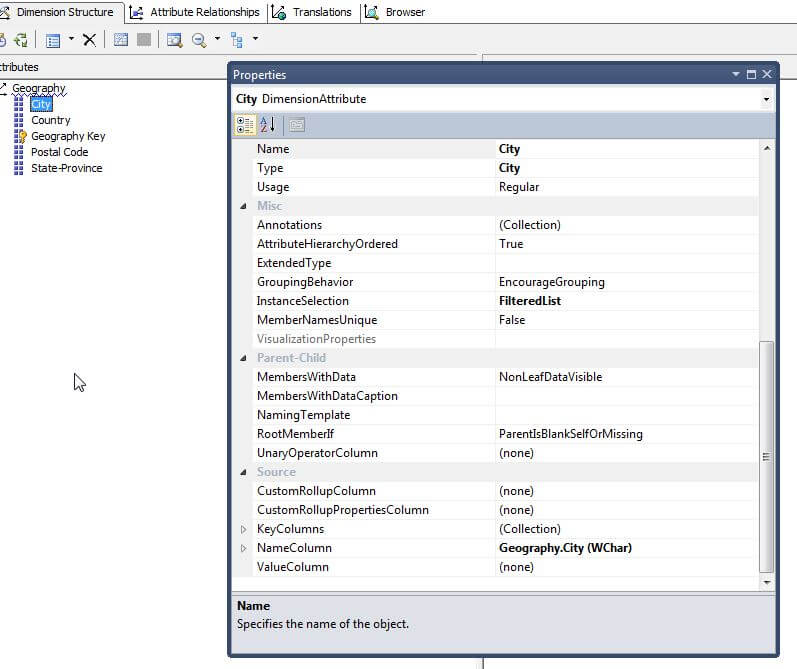Click the find table icon
This screenshot has height=669, width=797.
pyautogui.click(x=174, y=40)
